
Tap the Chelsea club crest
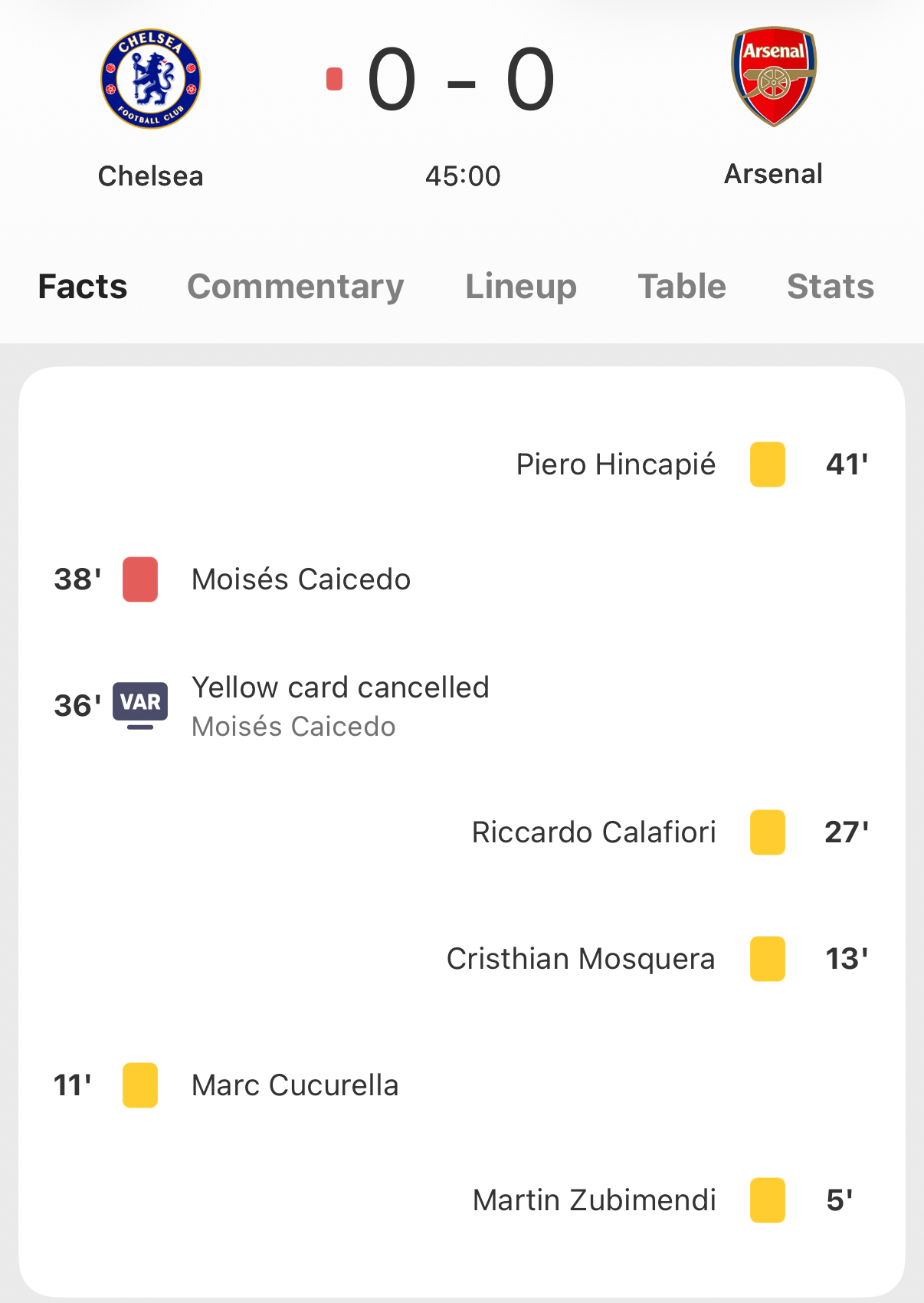click(151, 79)
